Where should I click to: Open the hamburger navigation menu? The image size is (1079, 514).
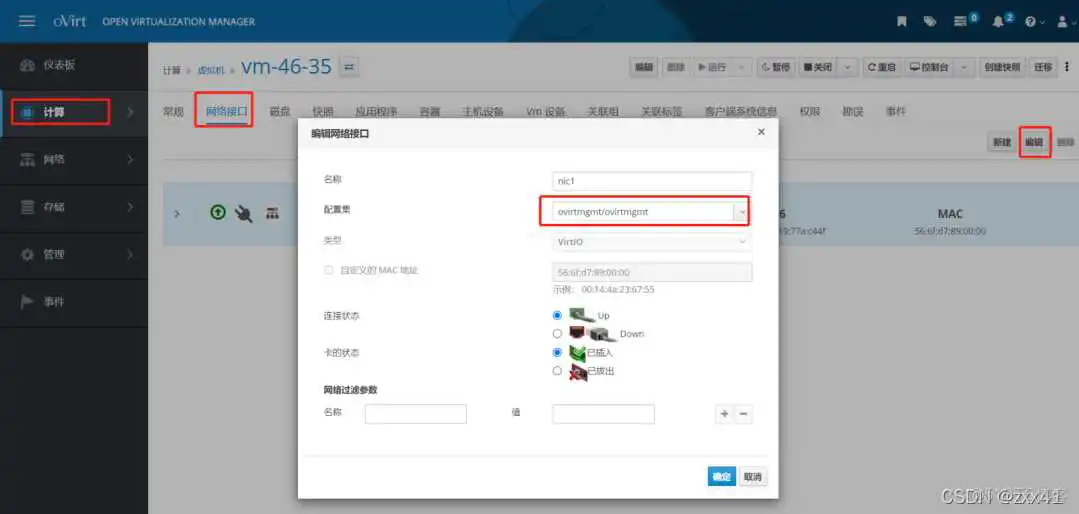point(27,21)
